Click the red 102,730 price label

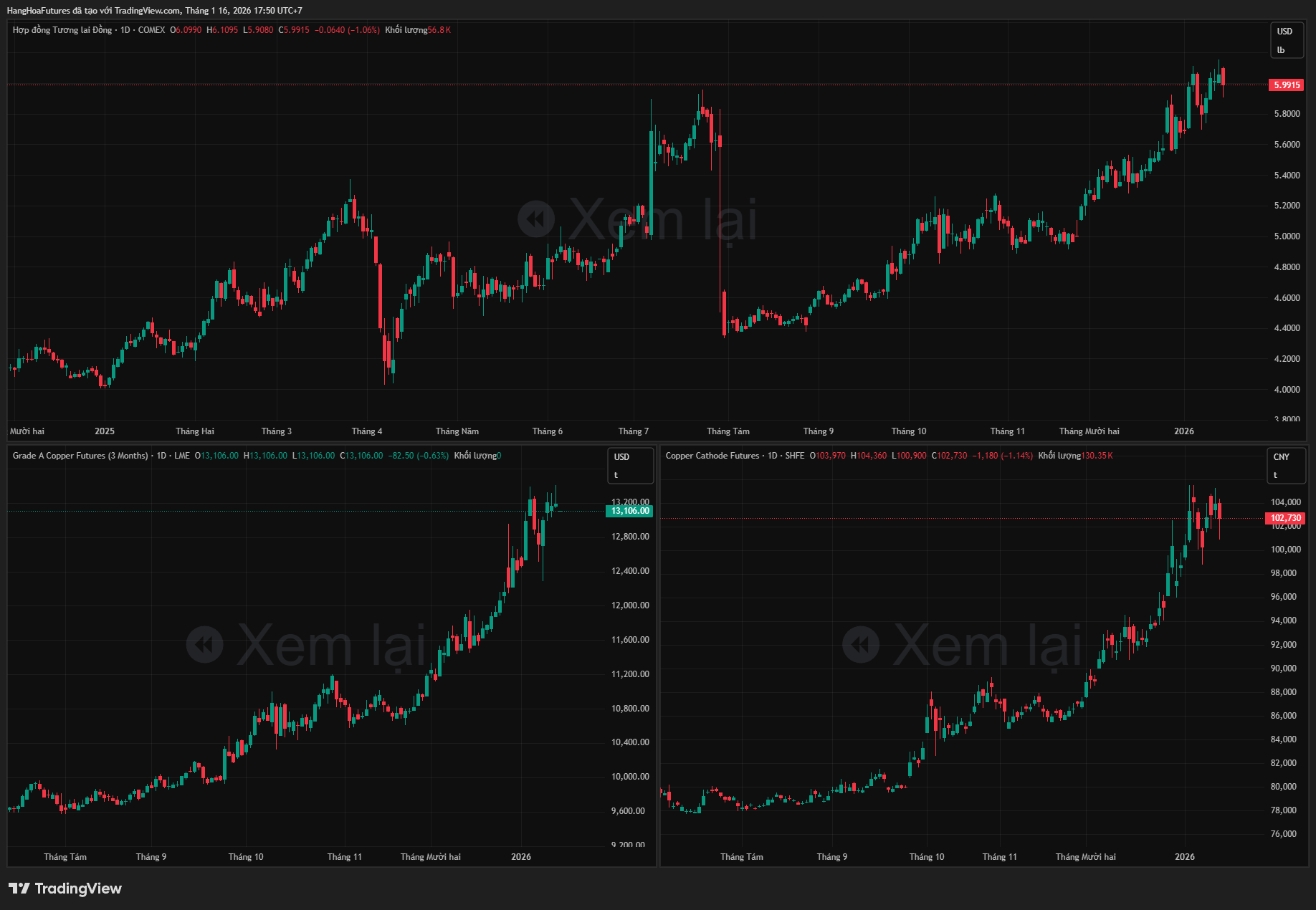1285,518
